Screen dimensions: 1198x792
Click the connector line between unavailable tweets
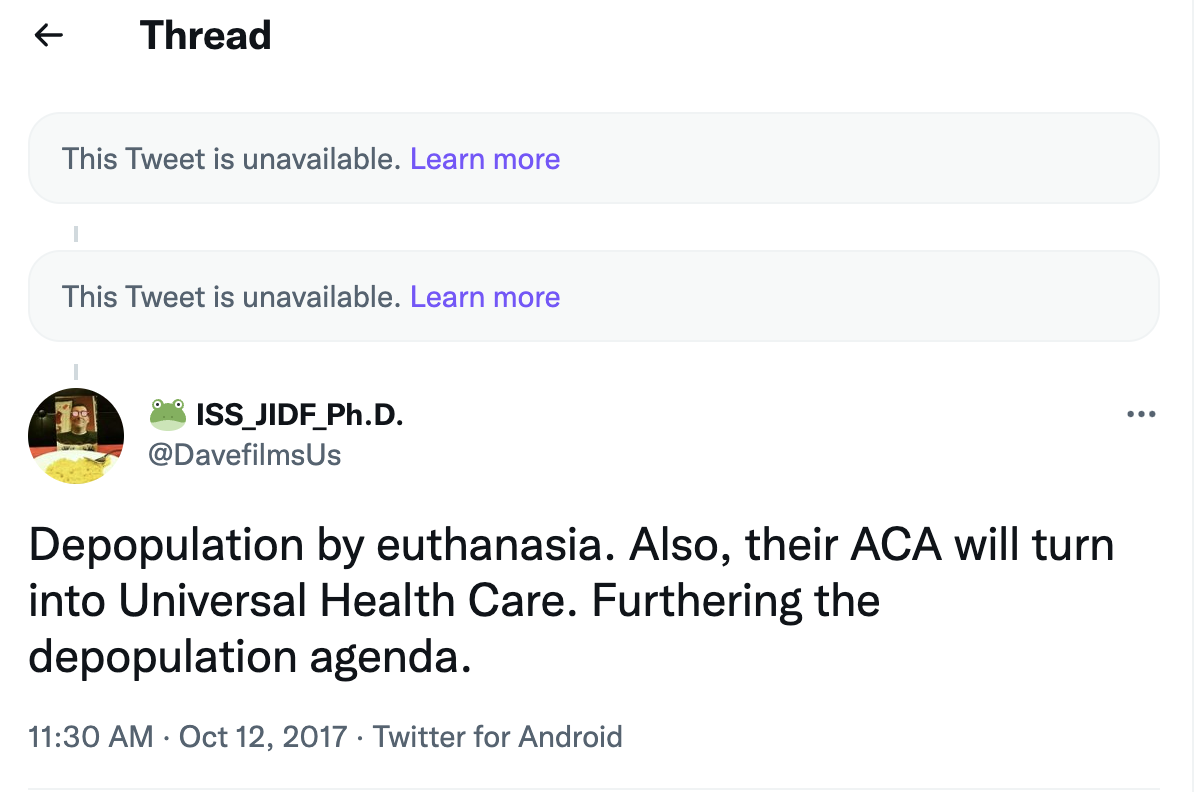[76, 235]
